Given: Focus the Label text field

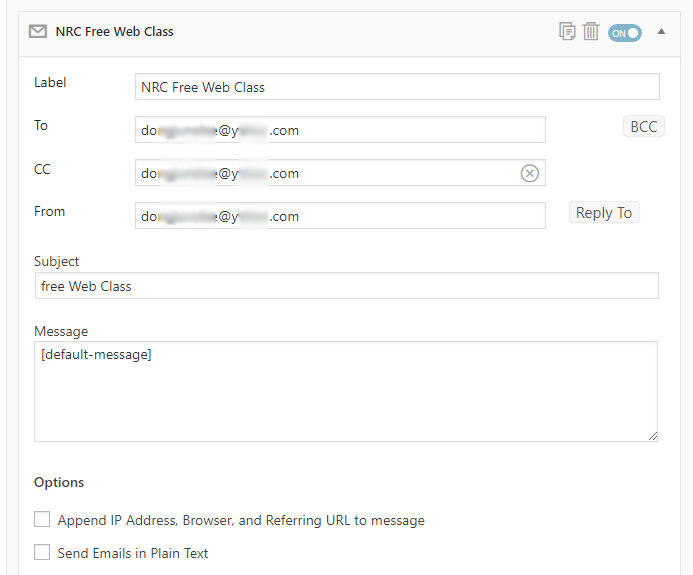Looking at the screenshot, I should pos(397,87).
